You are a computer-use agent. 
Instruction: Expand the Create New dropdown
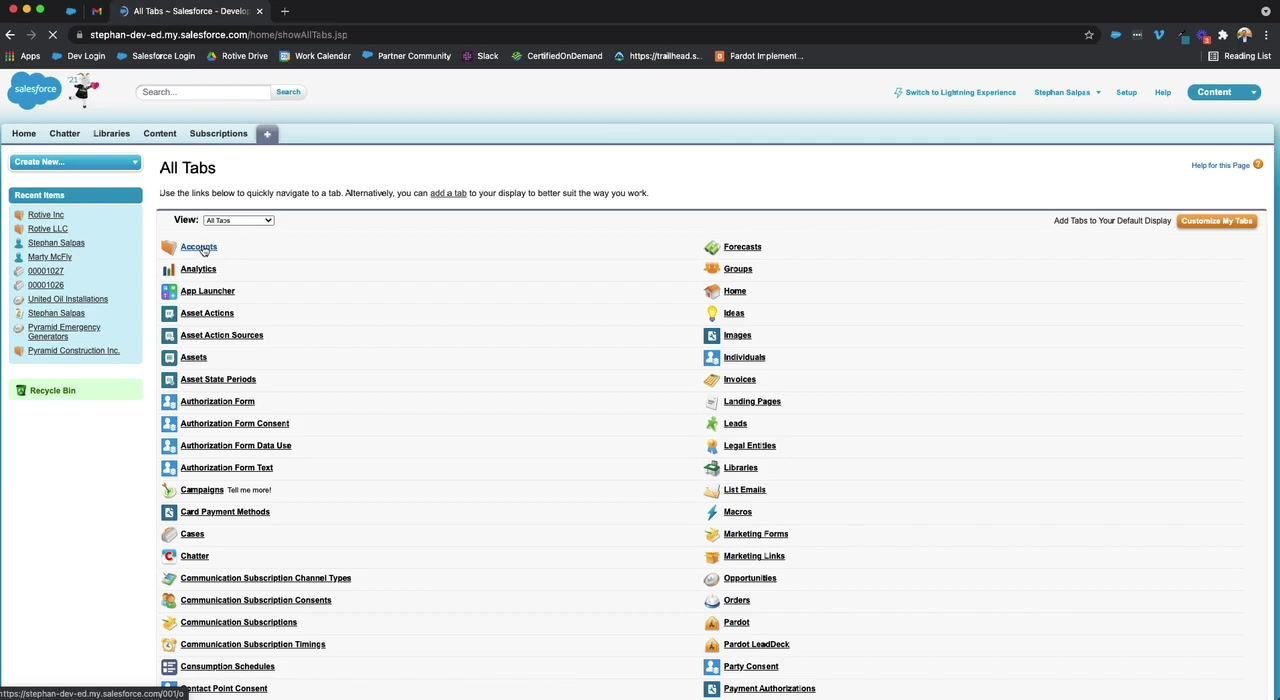point(75,162)
